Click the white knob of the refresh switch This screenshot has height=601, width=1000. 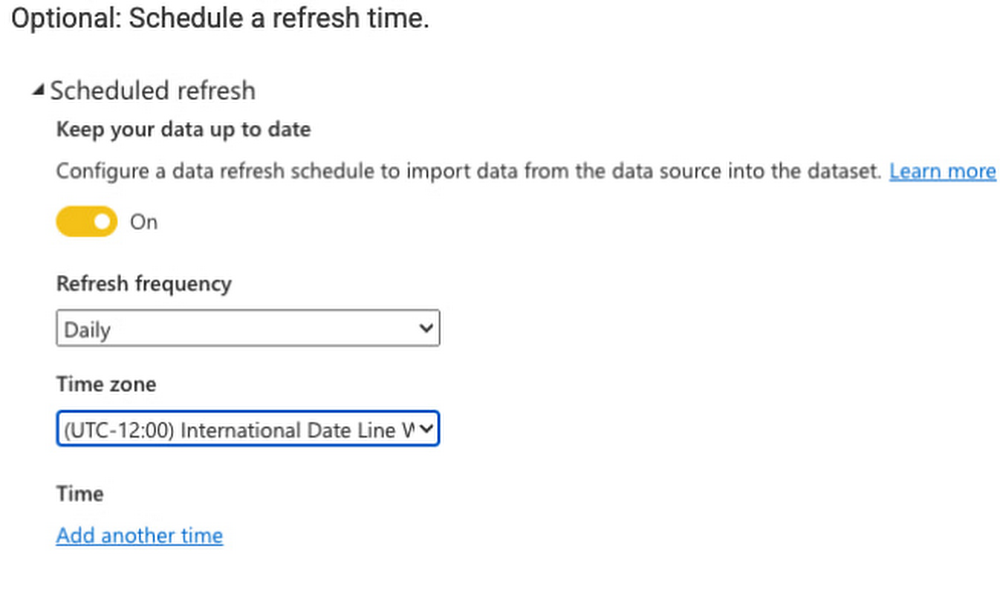(102, 222)
